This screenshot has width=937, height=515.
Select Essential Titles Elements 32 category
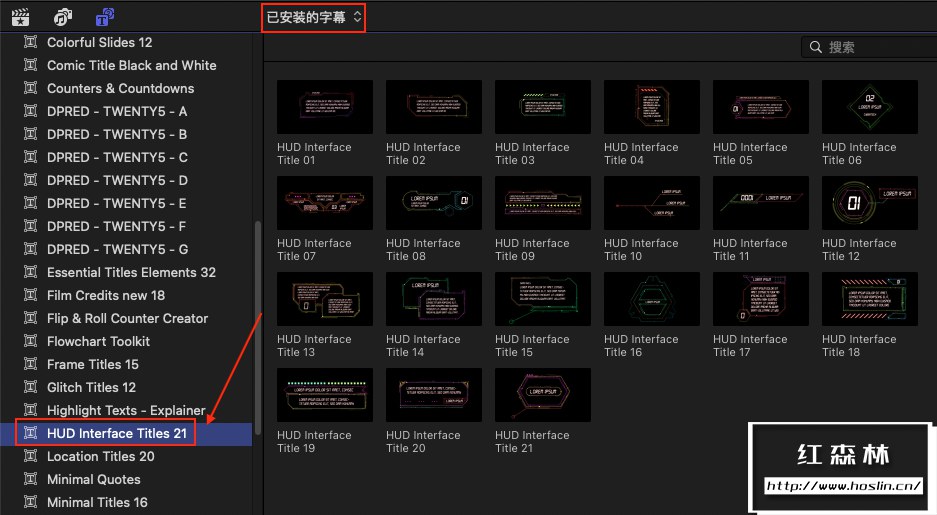click(131, 272)
